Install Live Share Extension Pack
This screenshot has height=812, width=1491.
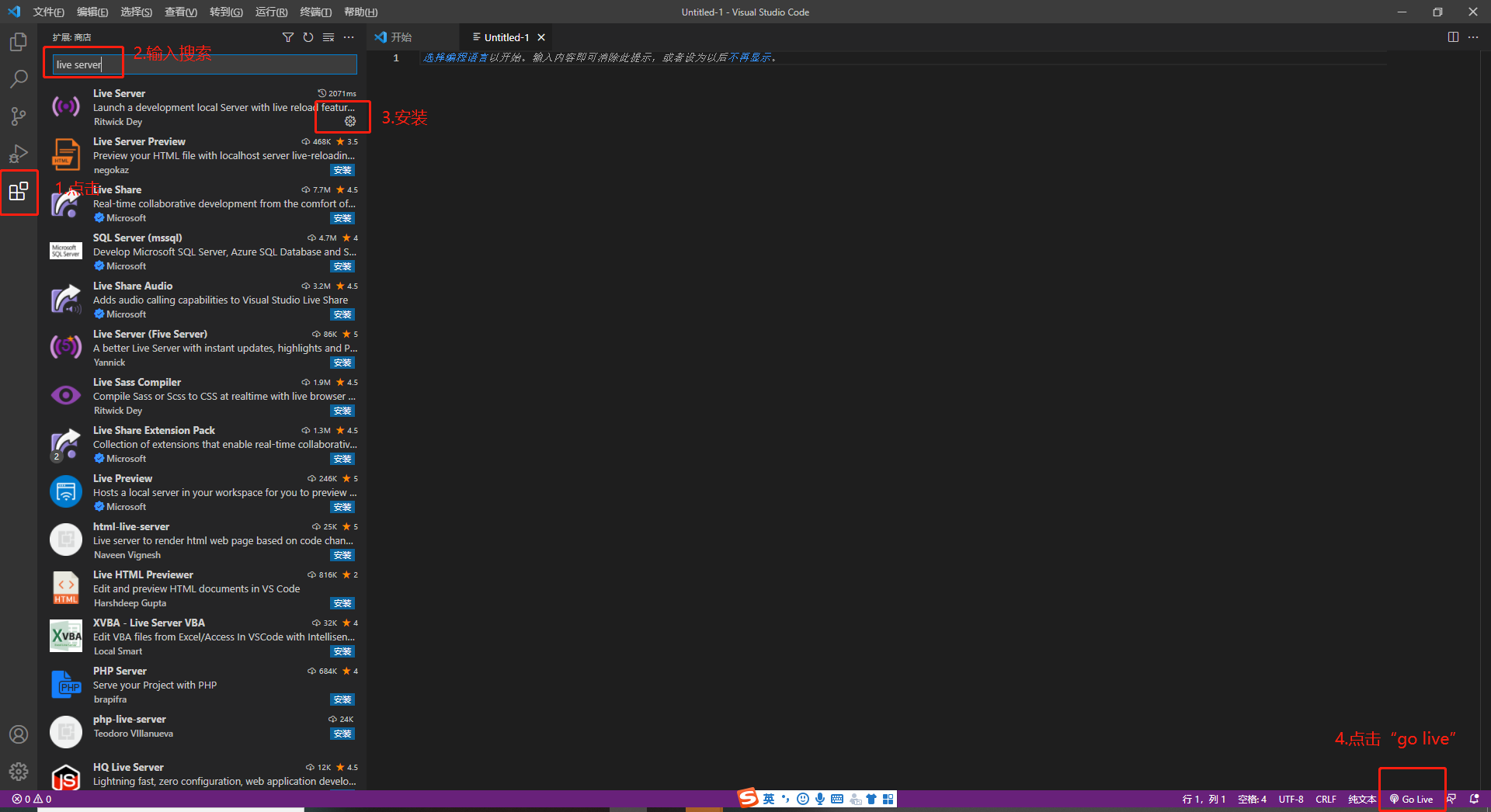pyautogui.click(x=342, y=459)
